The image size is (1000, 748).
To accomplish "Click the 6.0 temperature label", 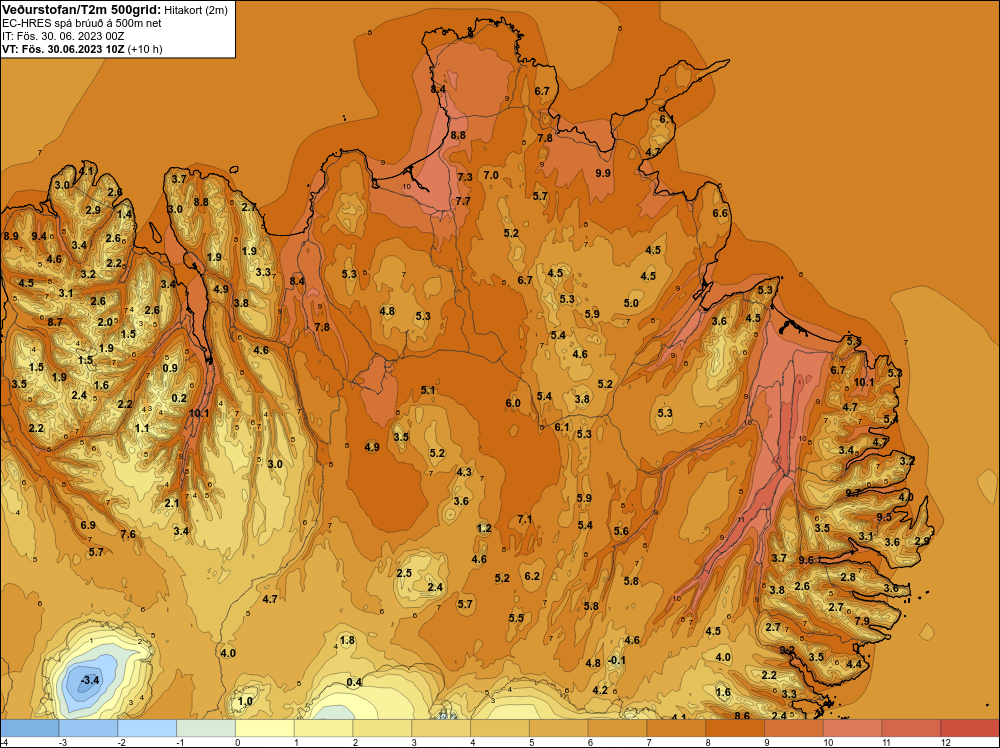I will coord(513,403).
